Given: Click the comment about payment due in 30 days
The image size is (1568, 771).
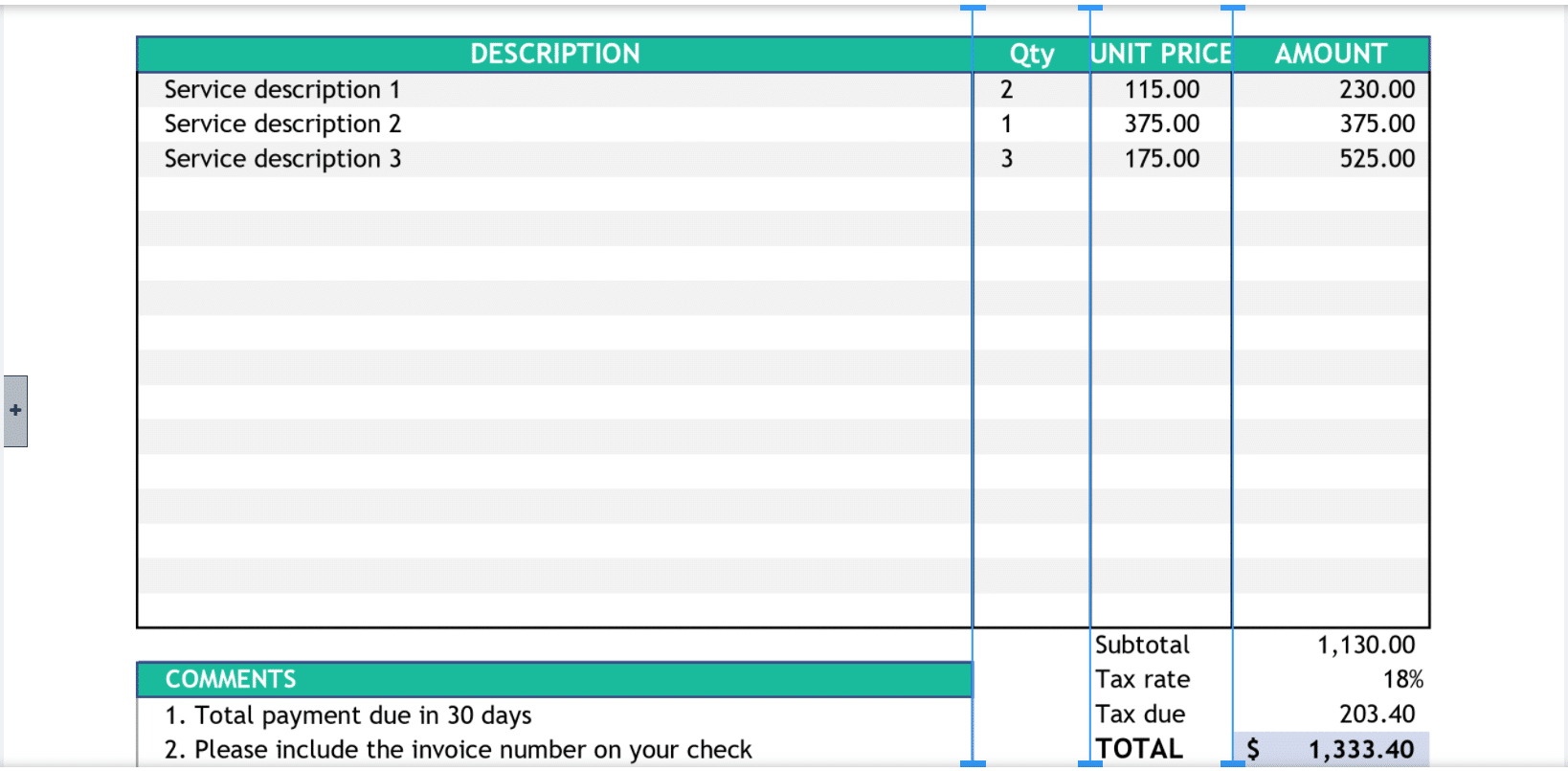Looking at the screenshot, I should point(348,715).
